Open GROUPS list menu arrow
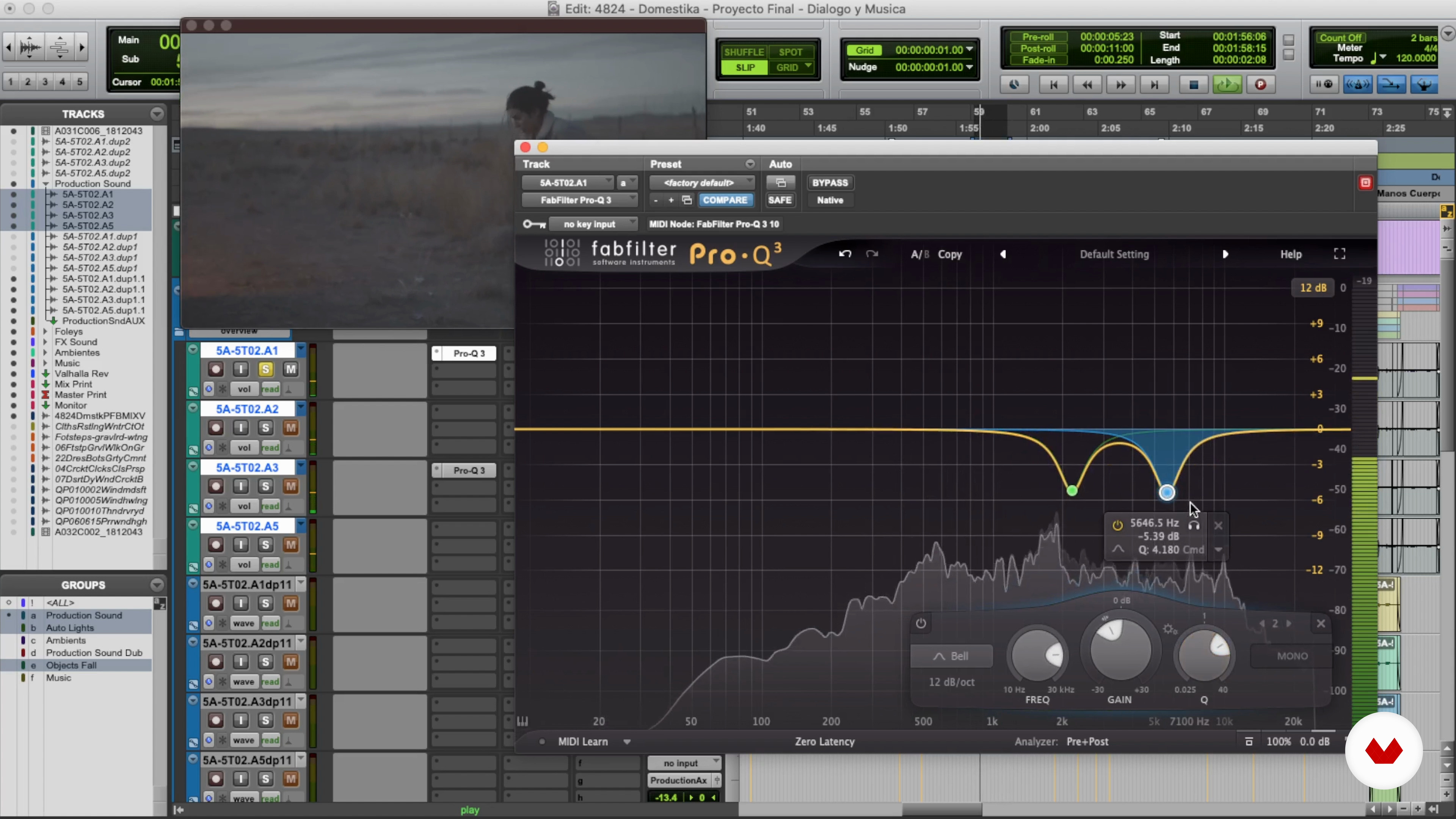The width and height of the screenshot is (1456, 819). click(157, 585)
